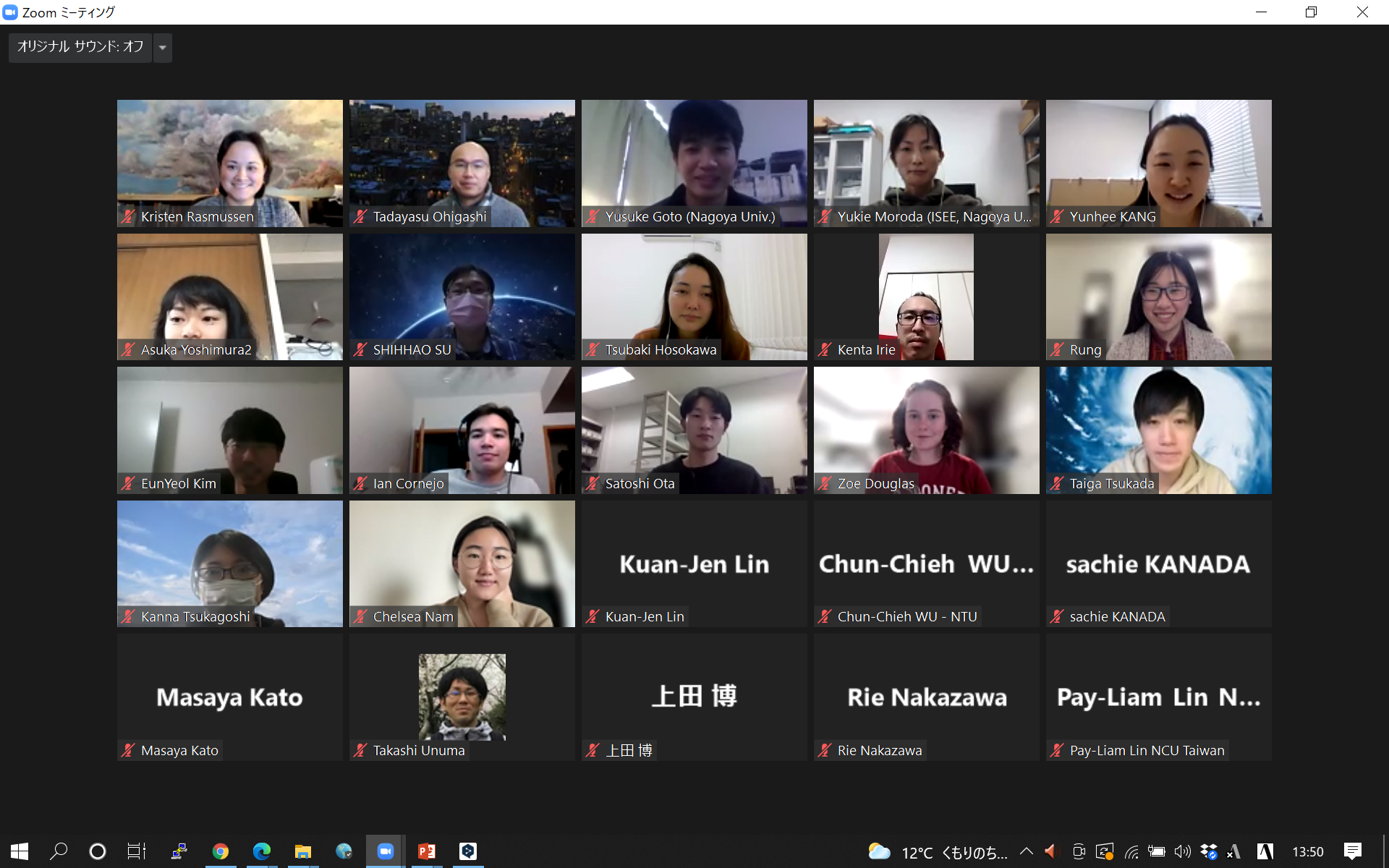Expand the Original Sound dropdown arrow

163,47
